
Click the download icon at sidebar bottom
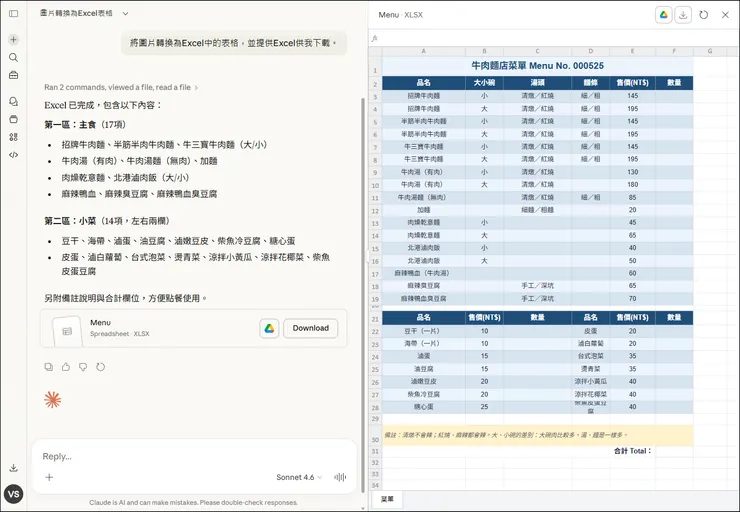[x=14, y=468]
